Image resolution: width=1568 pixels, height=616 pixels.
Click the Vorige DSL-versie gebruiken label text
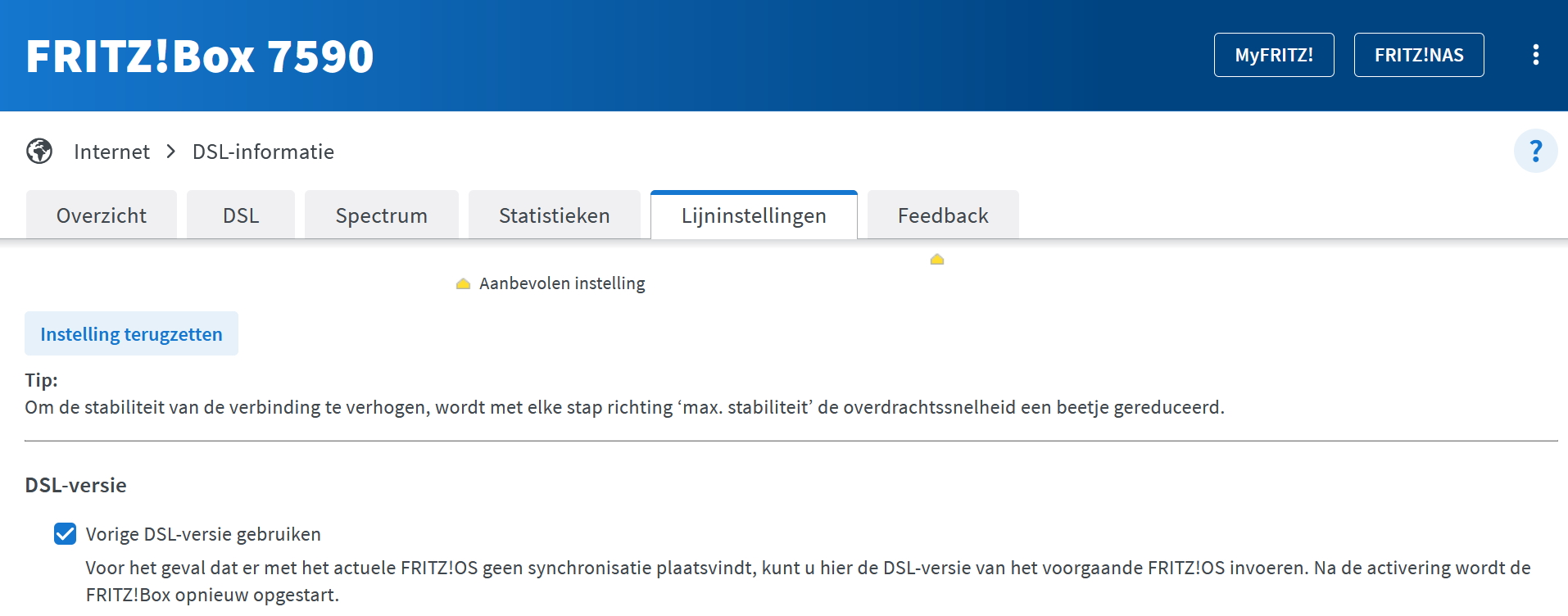203,534
